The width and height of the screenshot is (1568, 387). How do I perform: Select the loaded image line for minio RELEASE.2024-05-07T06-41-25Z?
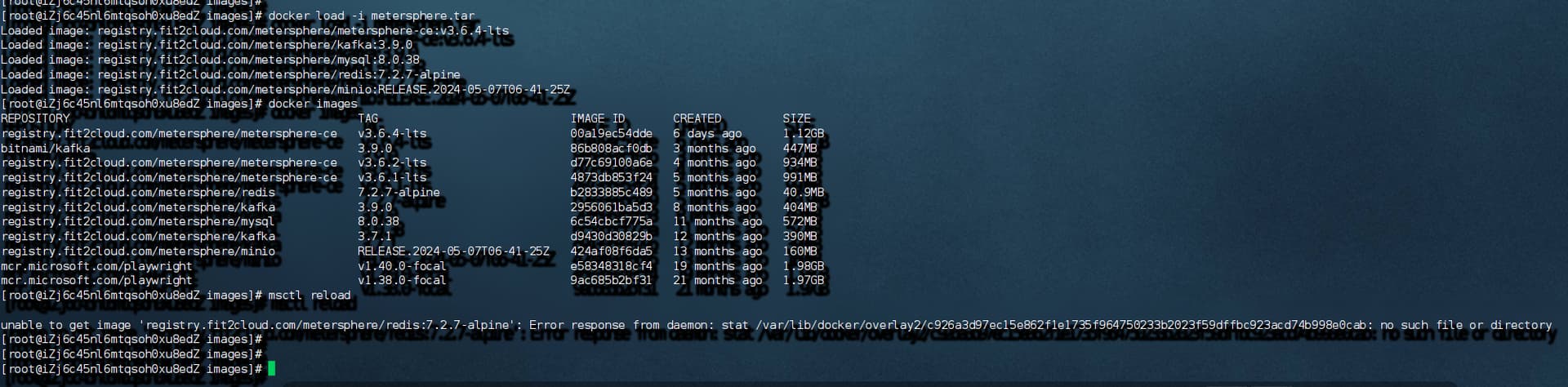coord(286,89)
